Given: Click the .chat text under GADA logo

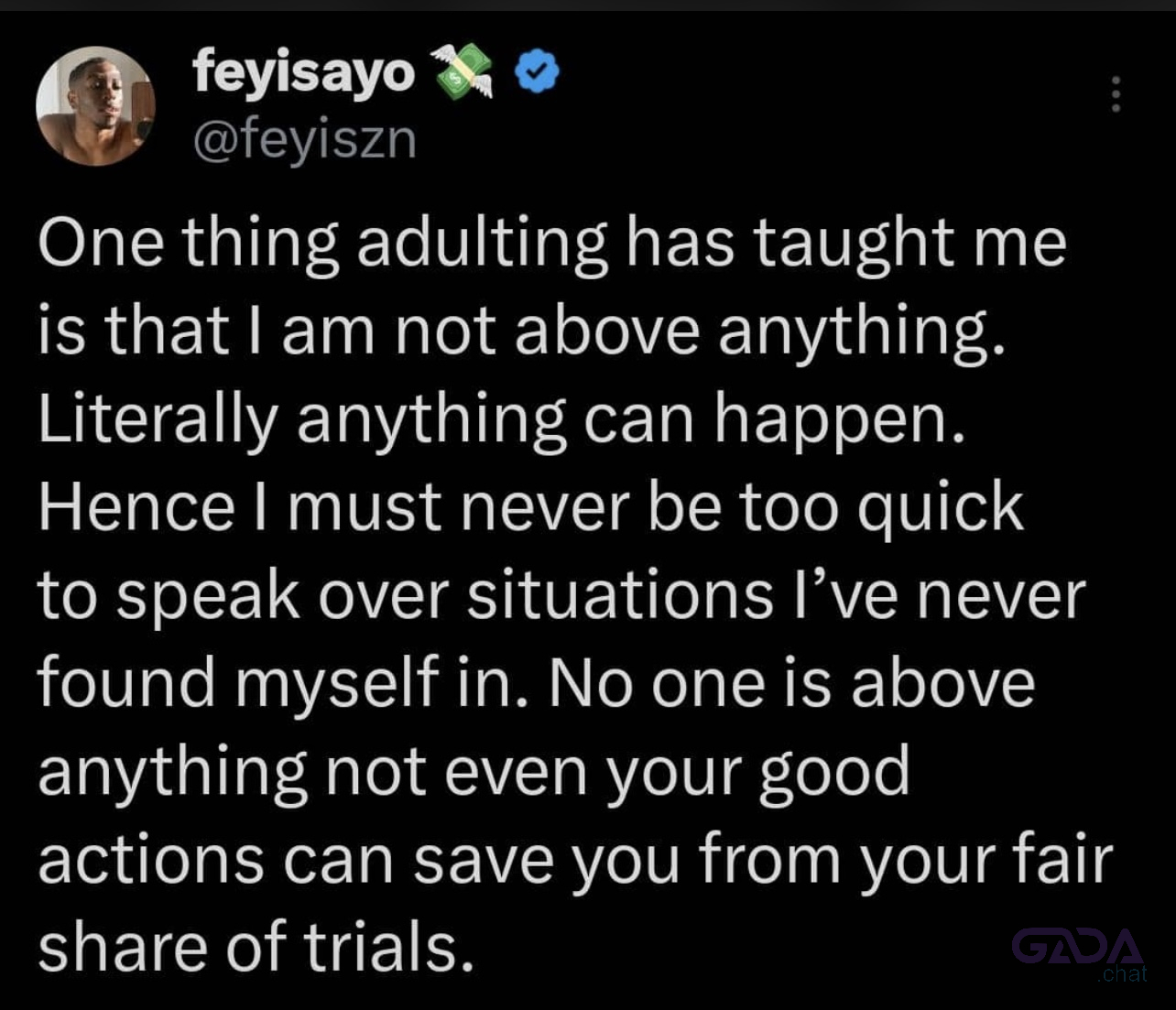Looking at the screenshot, I should (1121, 973).
